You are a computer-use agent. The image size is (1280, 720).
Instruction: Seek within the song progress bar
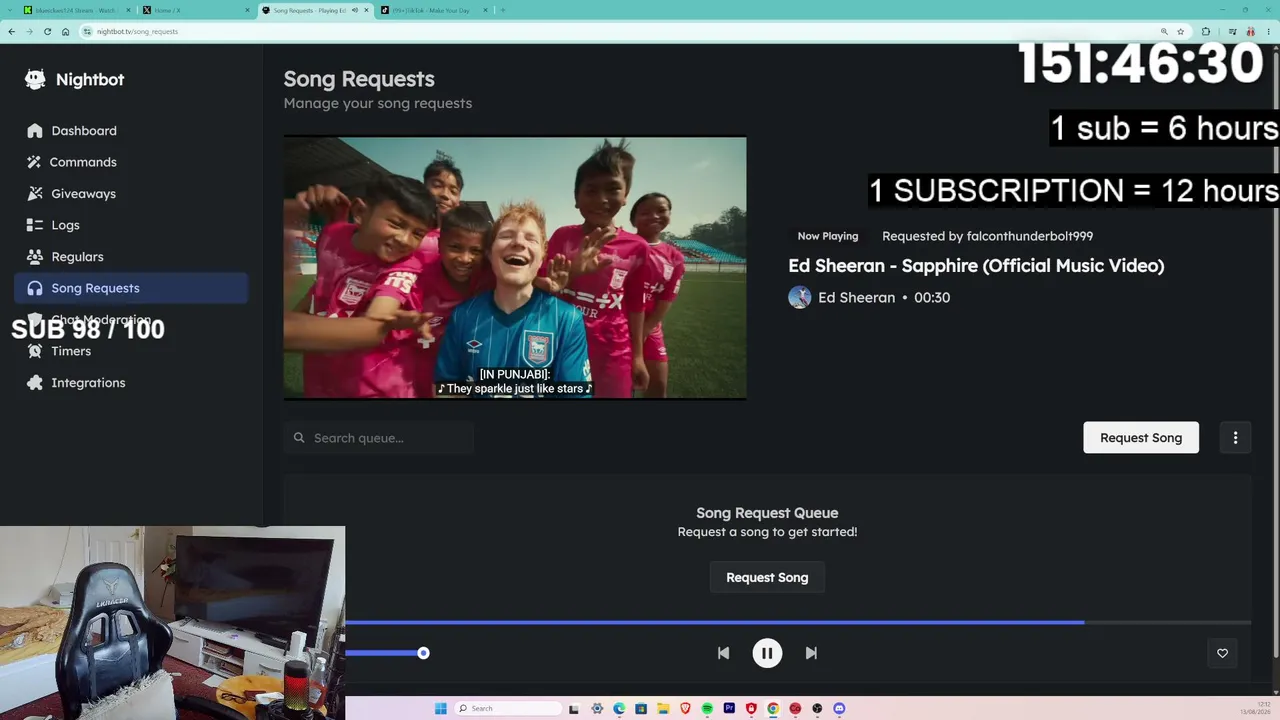[x=798, y=623]
